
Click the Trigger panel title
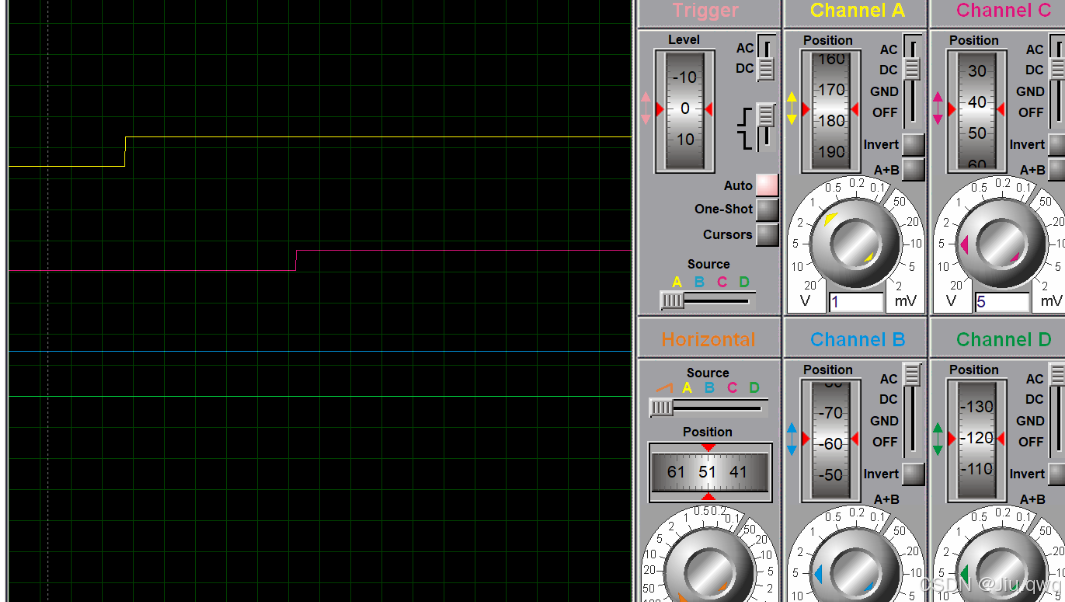(x=705, y=10)
